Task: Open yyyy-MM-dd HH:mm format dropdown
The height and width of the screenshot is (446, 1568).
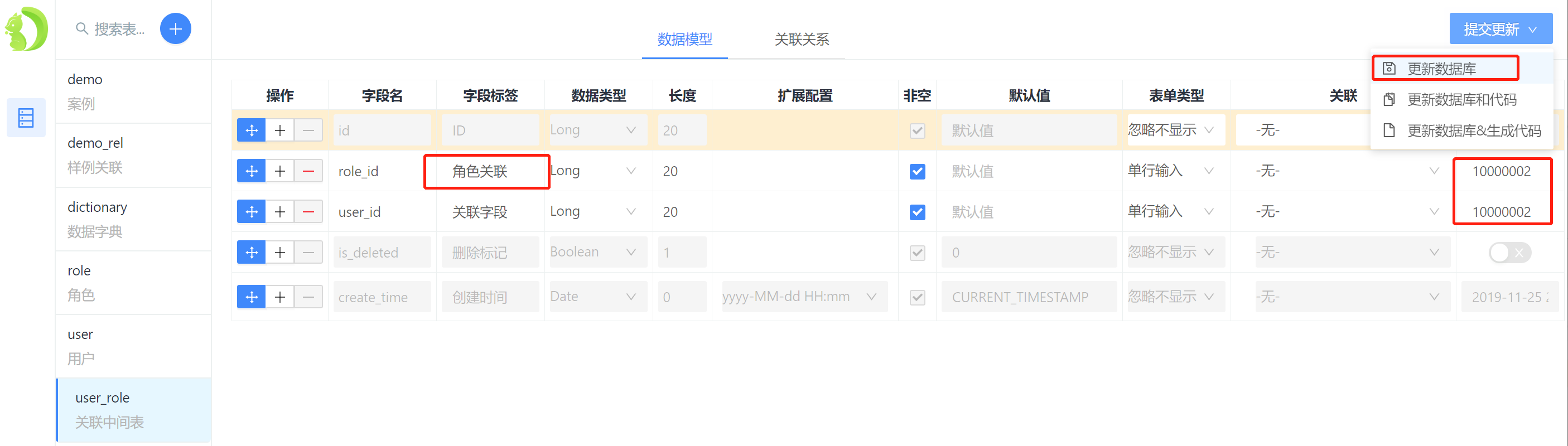Action: point(804,297)
